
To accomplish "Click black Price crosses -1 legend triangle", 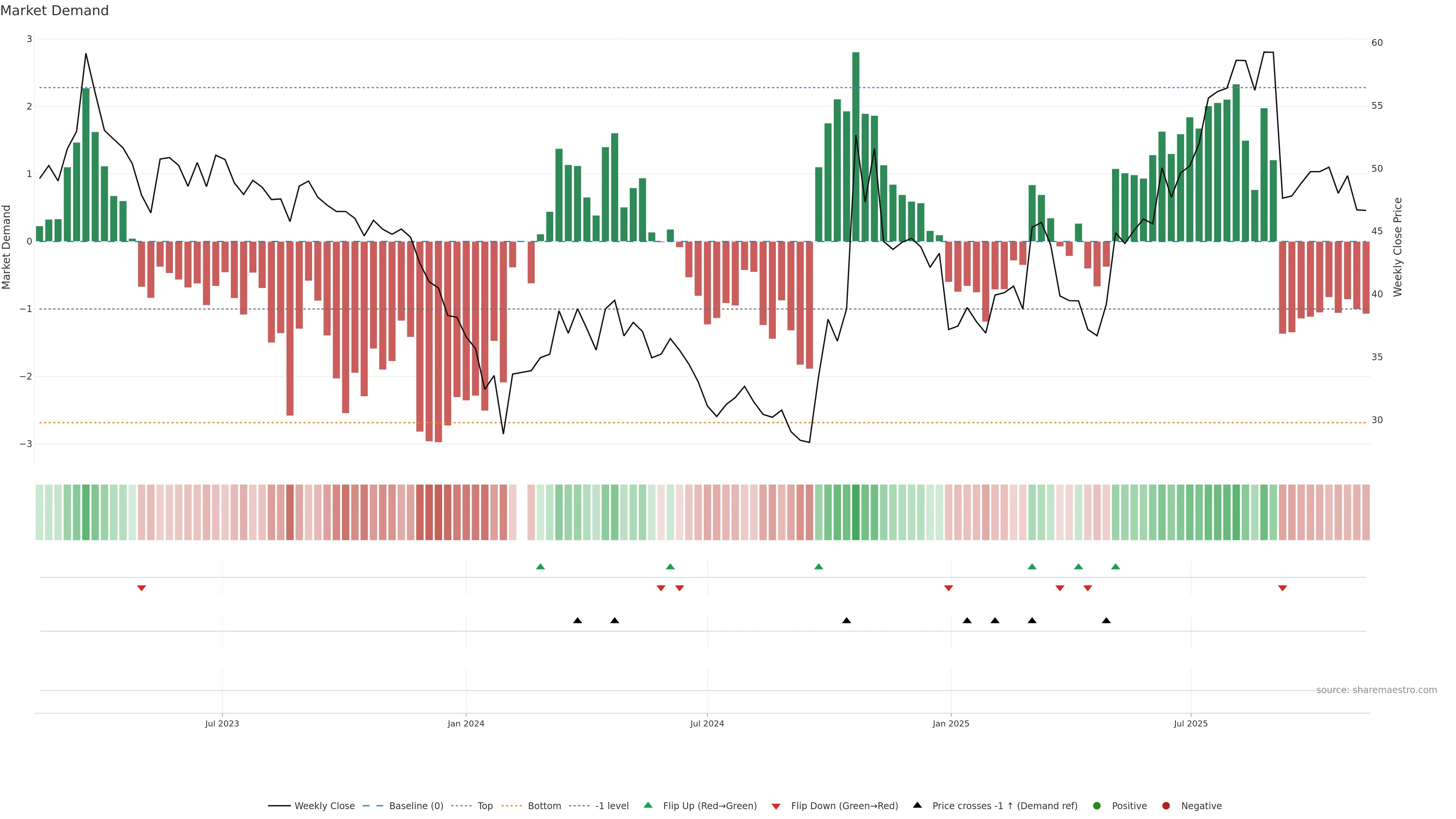I will pos(917,805).
